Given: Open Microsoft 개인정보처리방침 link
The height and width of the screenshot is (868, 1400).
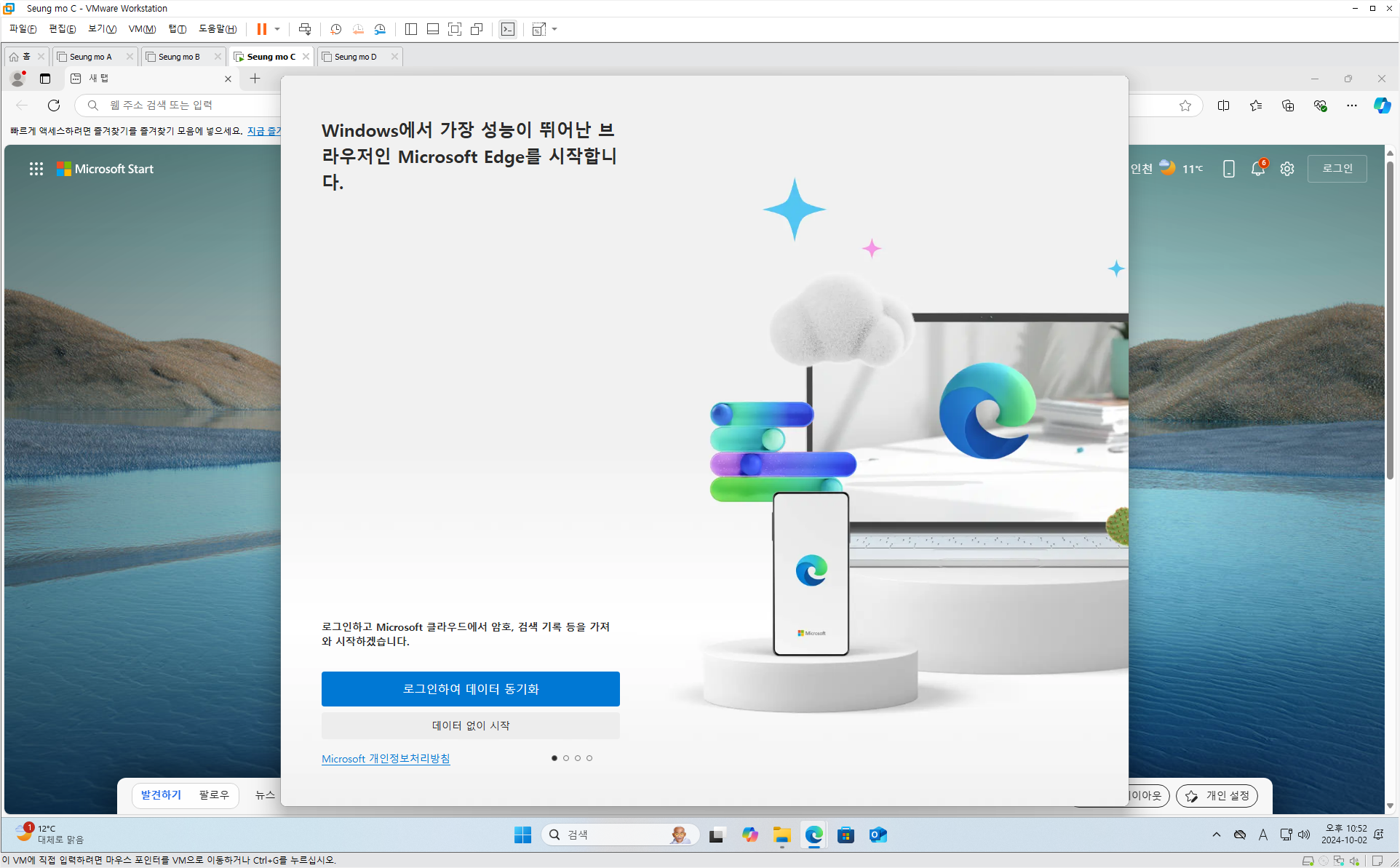Looking at the screenshot, I should pyautogui.click(x=386, y=758).
